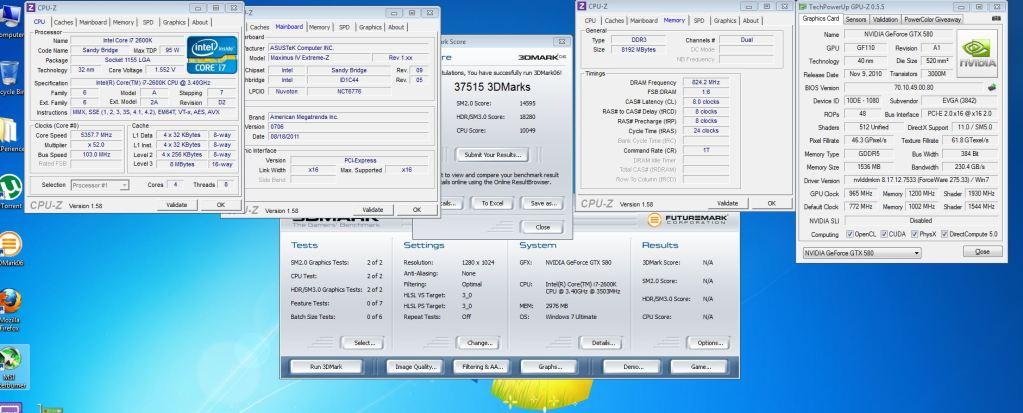
Task: Click Validate in CPU-Z Memory window
Action: [727, 204]
